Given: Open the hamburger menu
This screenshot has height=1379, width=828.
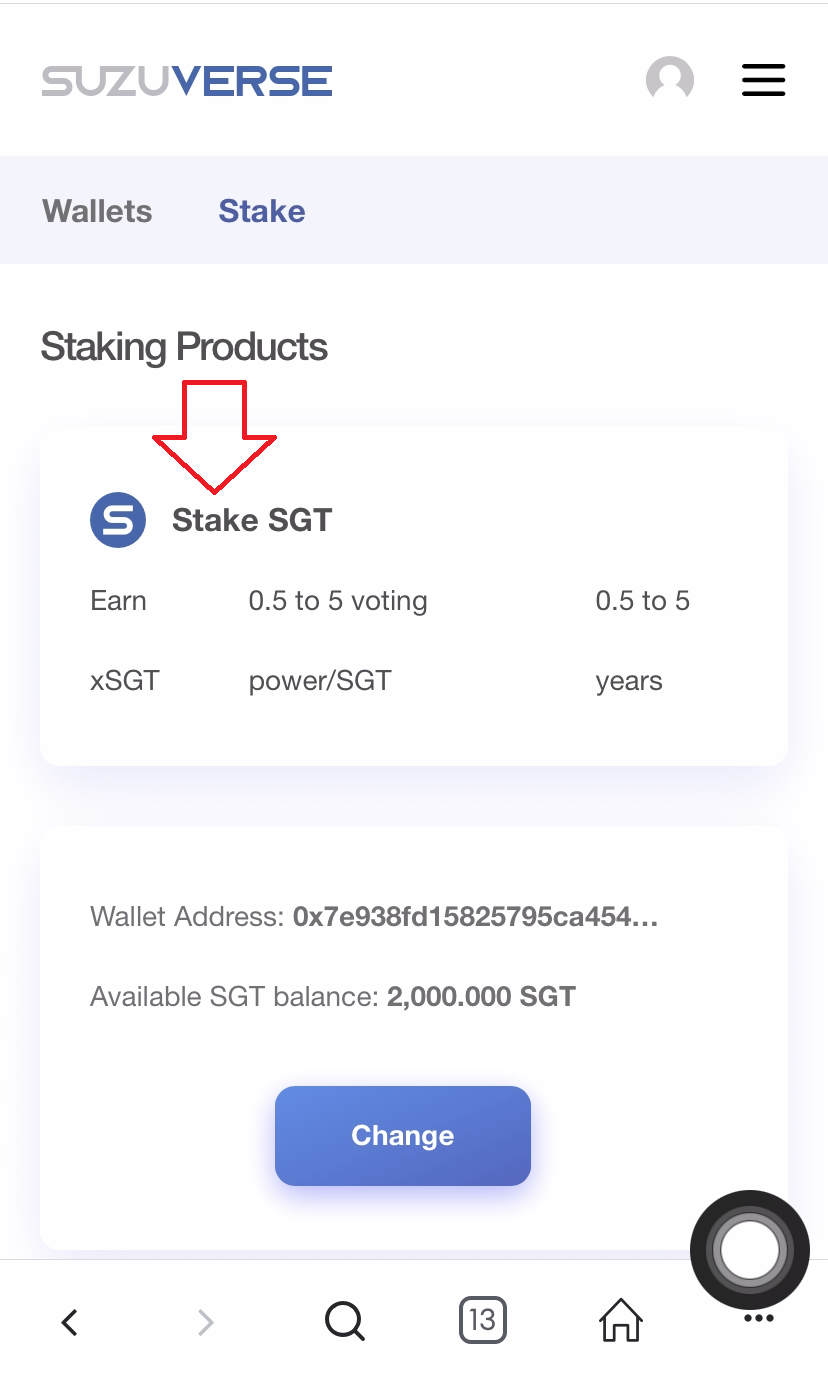Looking at the screenshot, I should (x=763, y=80).
